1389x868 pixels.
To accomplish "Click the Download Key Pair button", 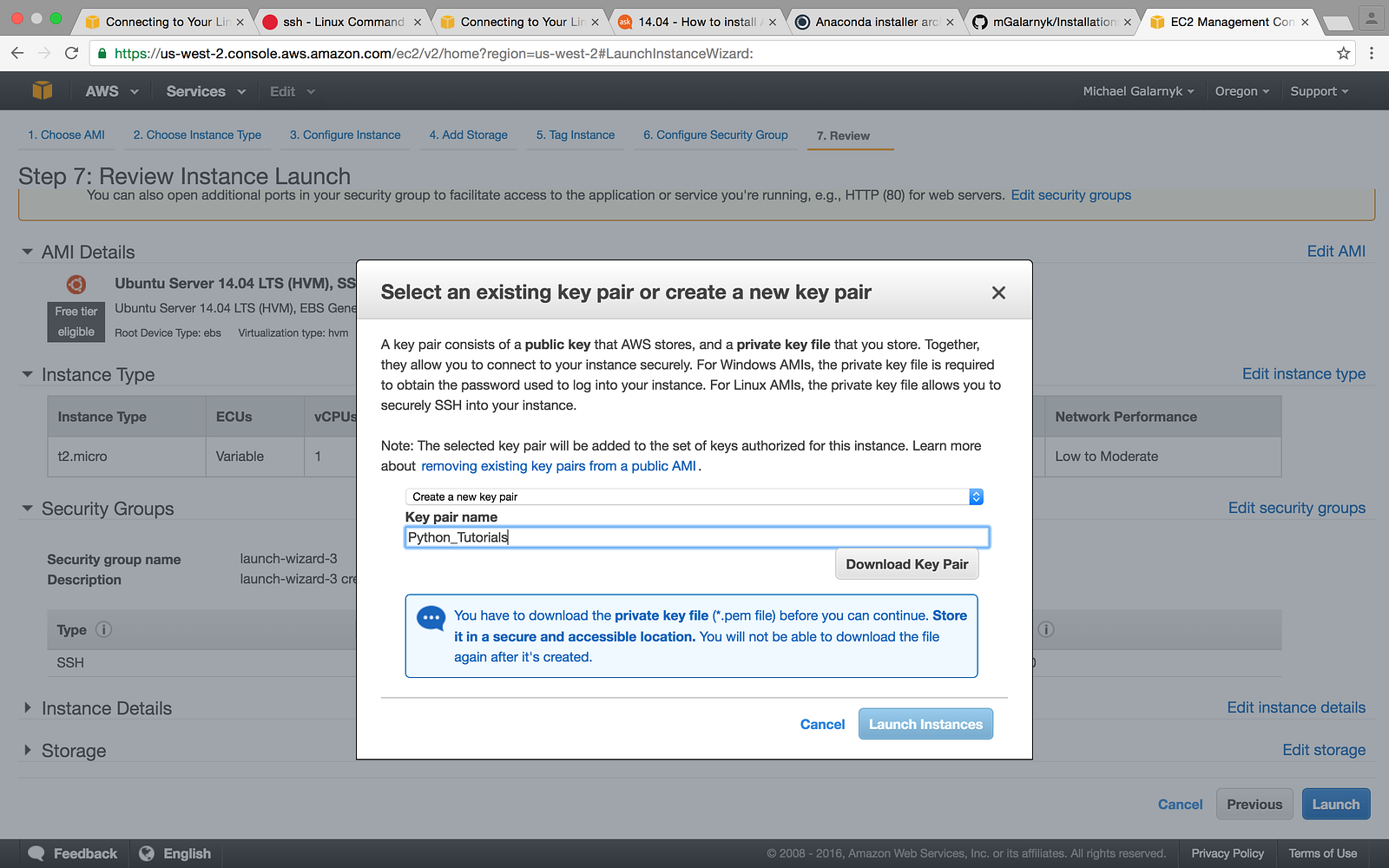I will pyautogui.click(x=907, y=564).
